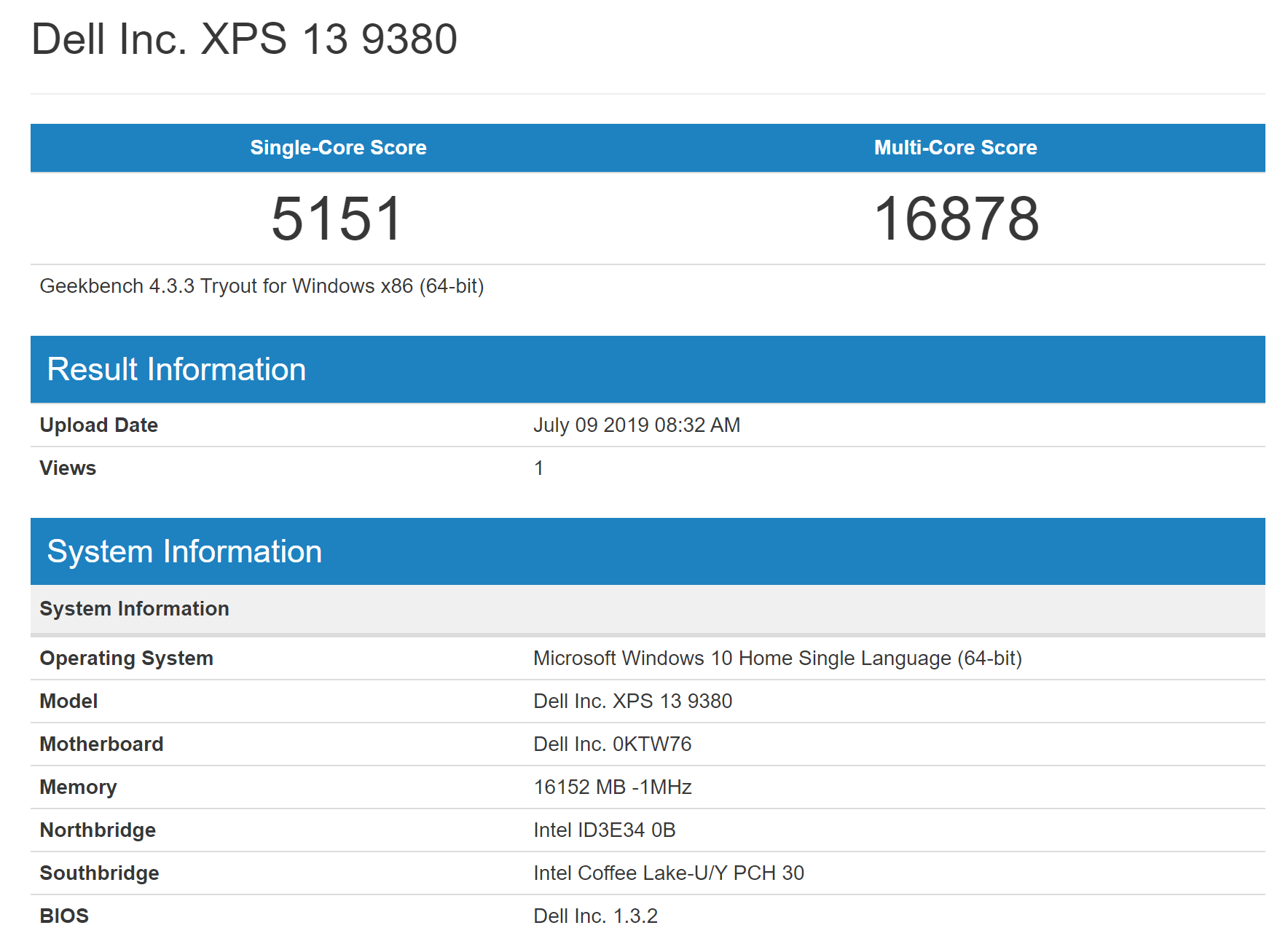Click the 'Dell Inc. XPS 13 9380' page title
Viewport: 1288px width, 944px height.
[244, 39]
